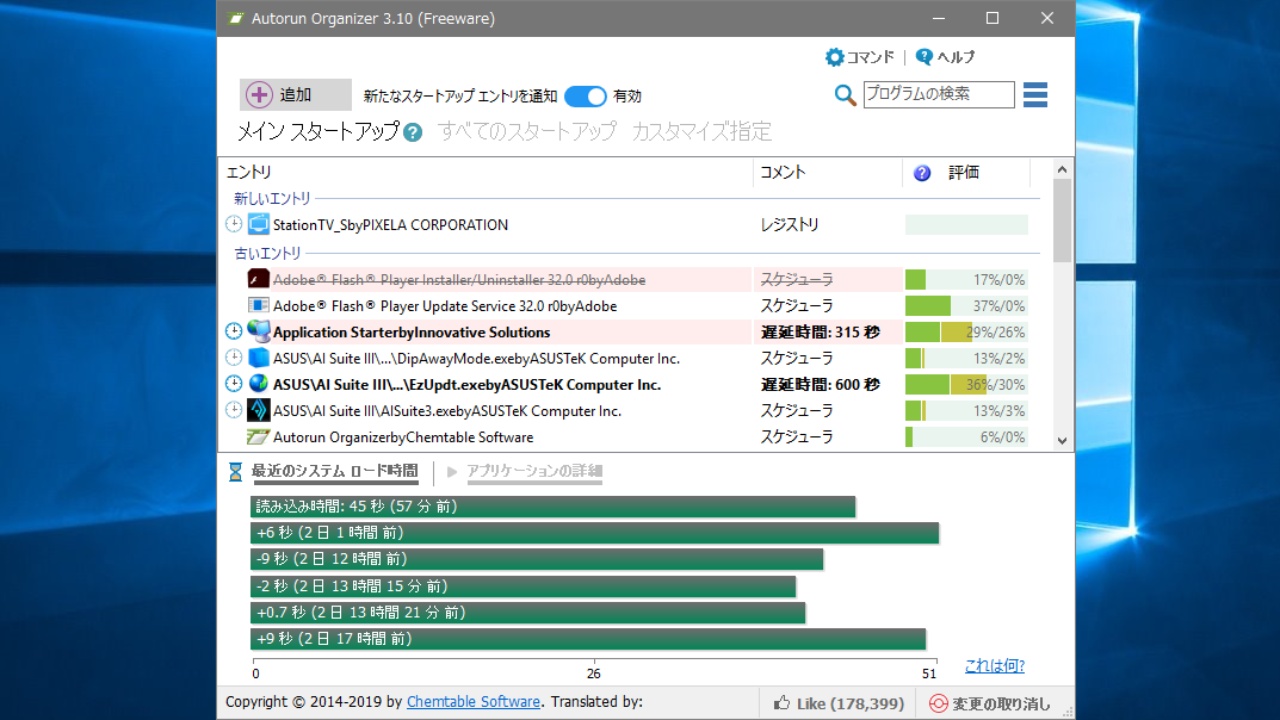Select the StationTV_SbyPIXELA CORPORATION entry
Image resolution: width=1280 pixels, height=720 pixels.
(390, 225)
